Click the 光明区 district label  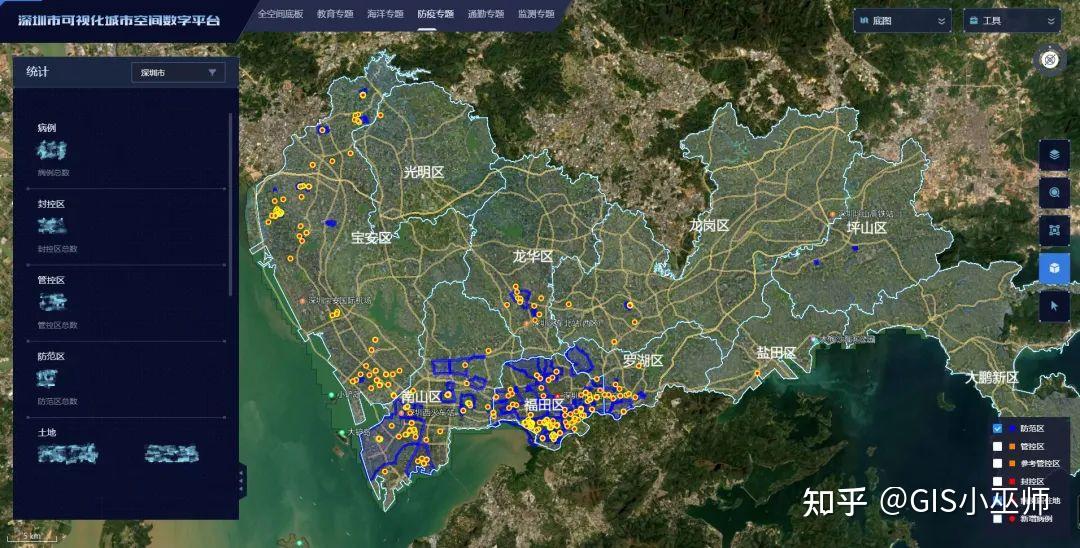(x=424, y=172)
